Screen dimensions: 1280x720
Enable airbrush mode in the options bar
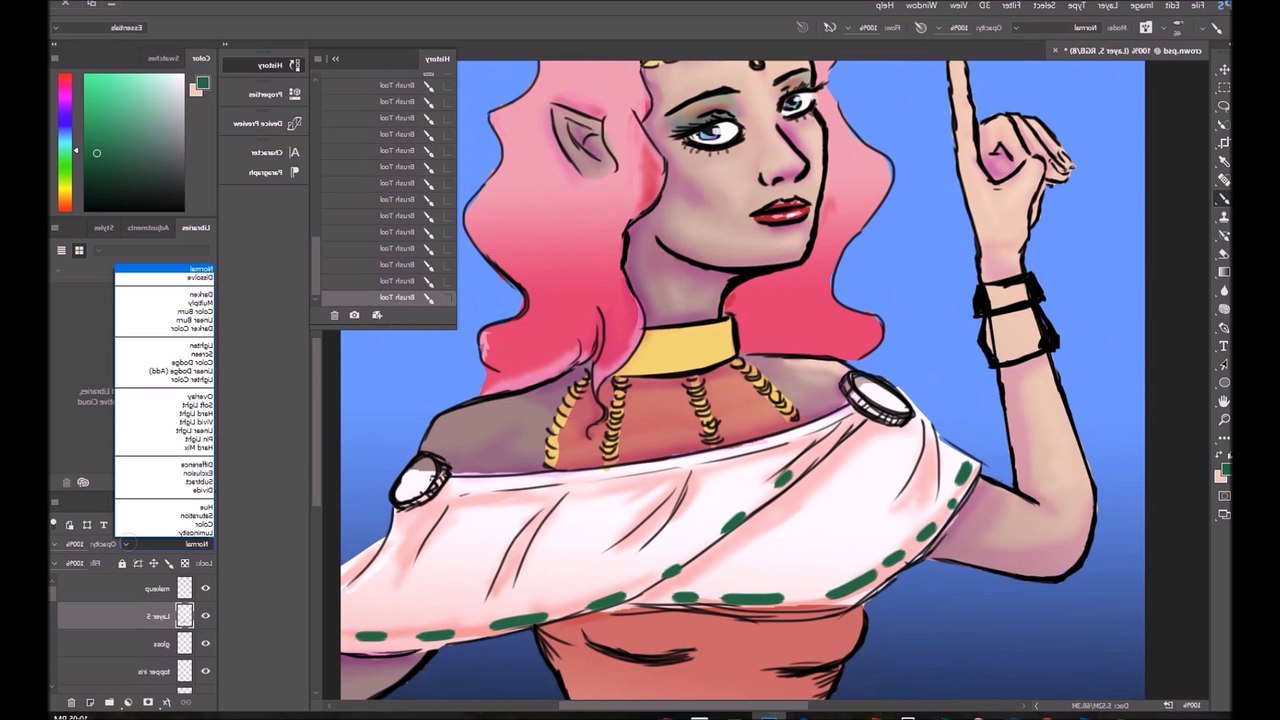point(830,28)
